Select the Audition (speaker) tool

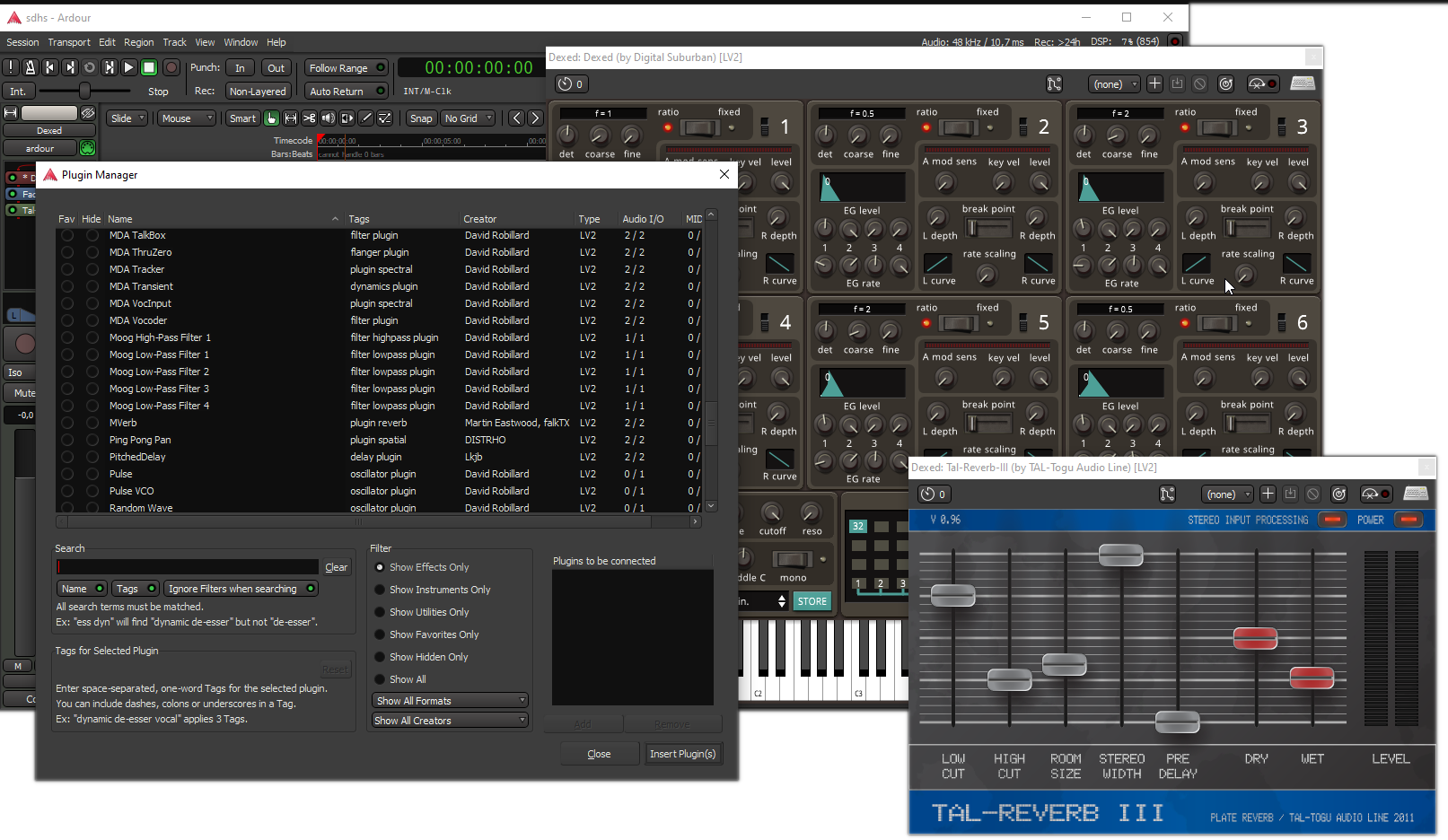tap(328, 118)
